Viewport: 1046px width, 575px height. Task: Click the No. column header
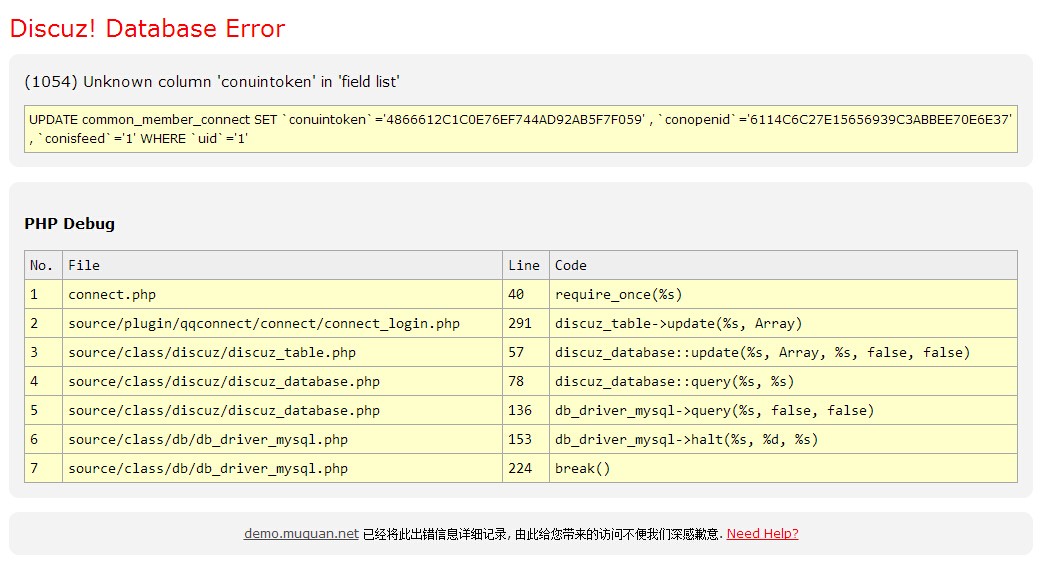[42, 265]
